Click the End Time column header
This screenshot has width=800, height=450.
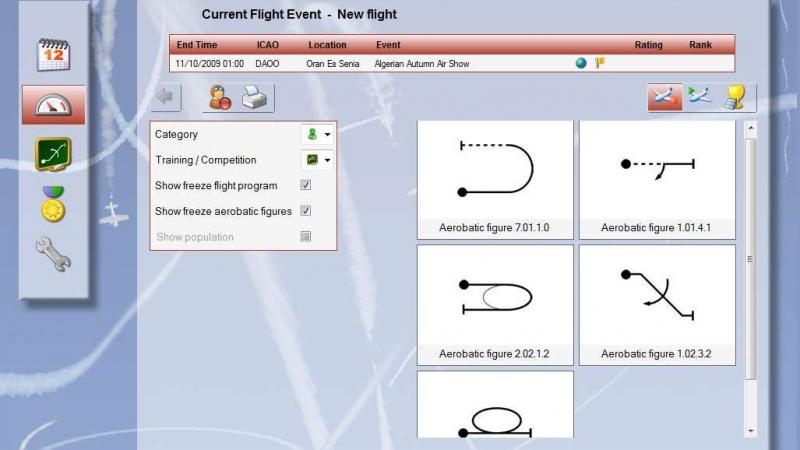point(198,45)
